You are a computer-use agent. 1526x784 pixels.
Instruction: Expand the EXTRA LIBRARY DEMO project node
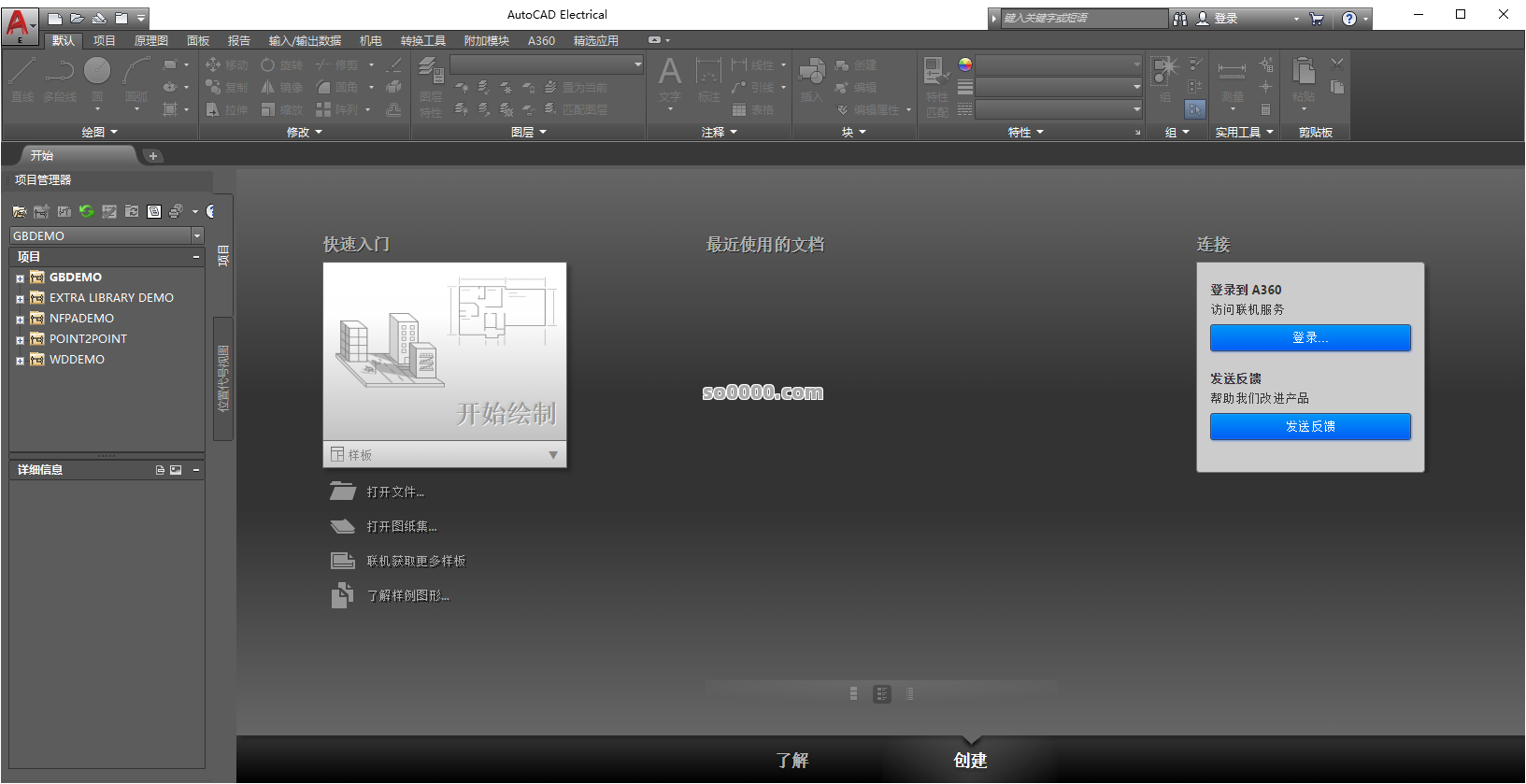click(x=20, y=299)
